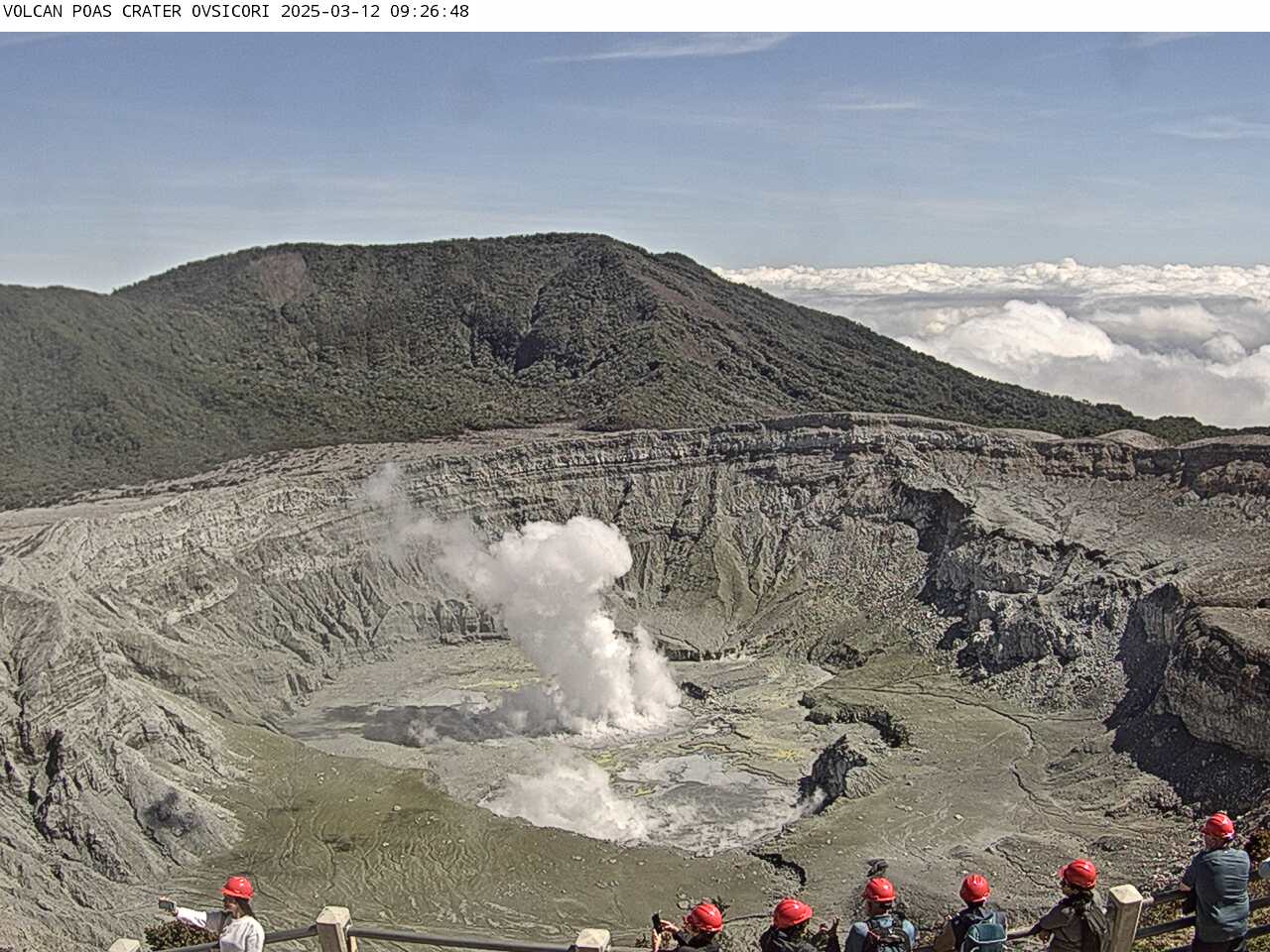Click the webcam timestamp caption text

pyautogui.click(x=236, y=12)
